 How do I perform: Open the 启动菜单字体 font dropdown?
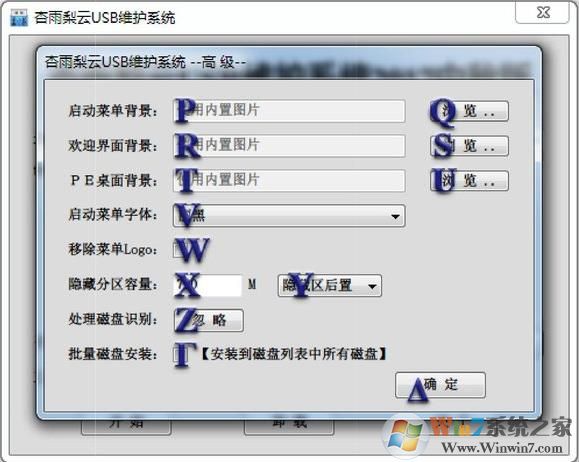click(x=289, y=216)
